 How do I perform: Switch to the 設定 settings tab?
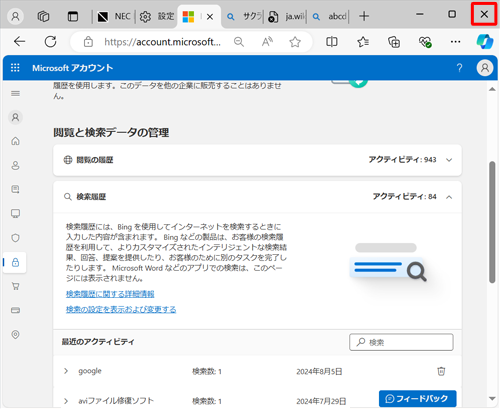coord(156,16)
